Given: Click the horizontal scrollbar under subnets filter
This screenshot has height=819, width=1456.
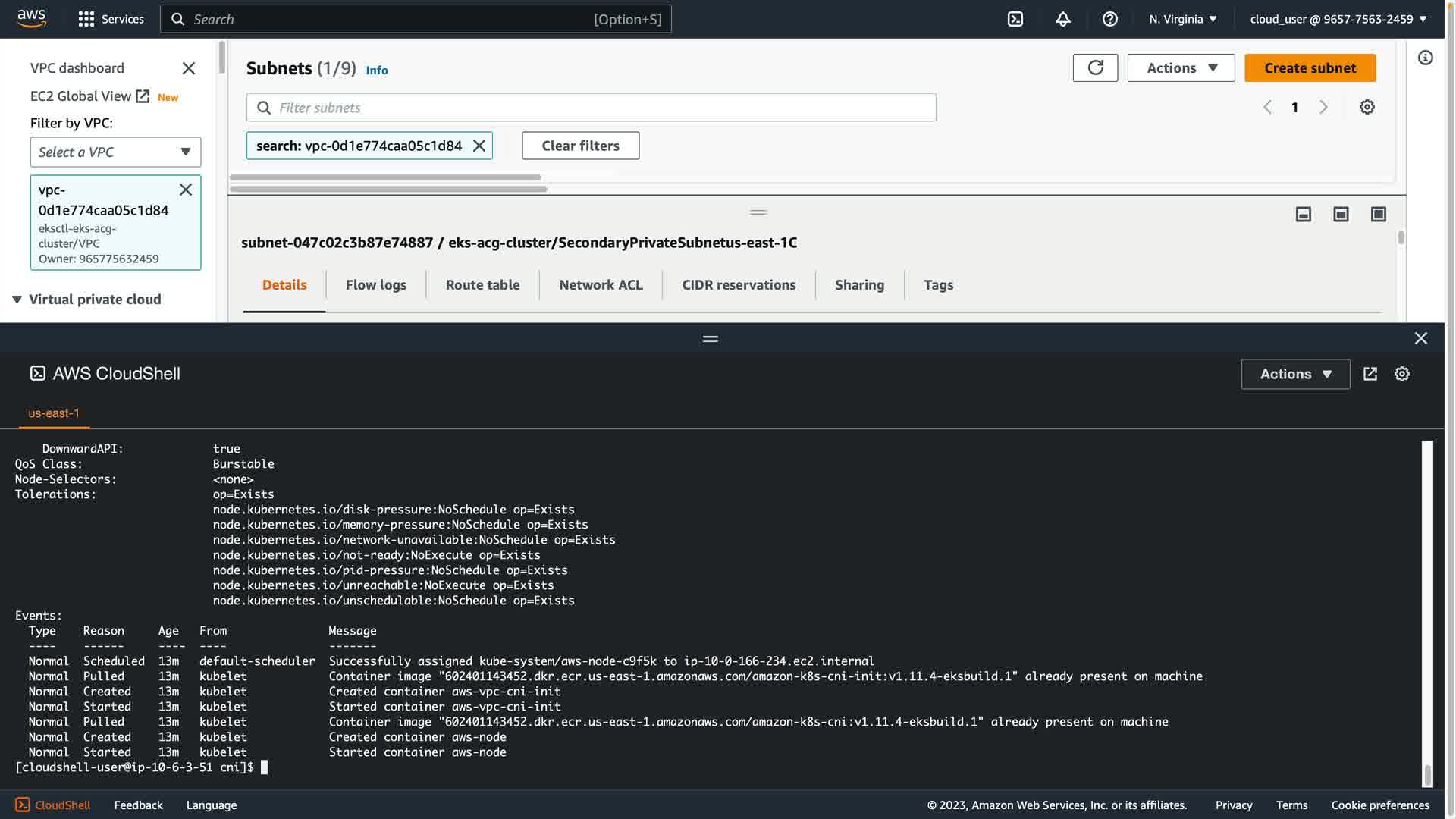Looking at the screenshot, I should (385, 178).
